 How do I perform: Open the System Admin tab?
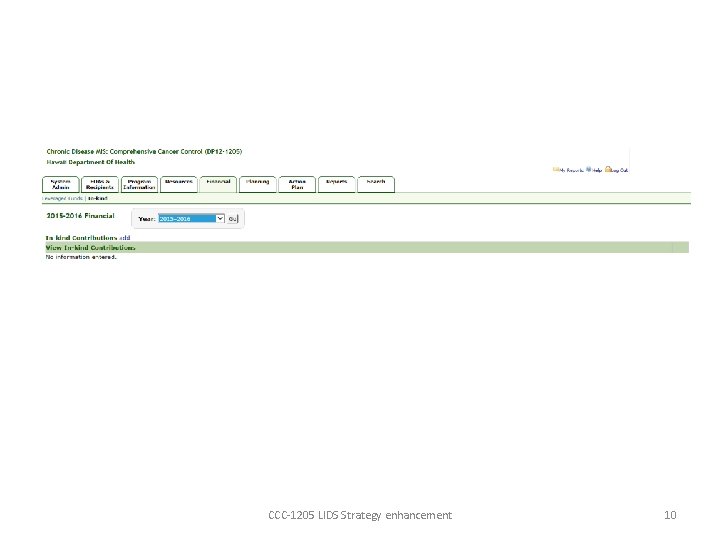point(61,184)
